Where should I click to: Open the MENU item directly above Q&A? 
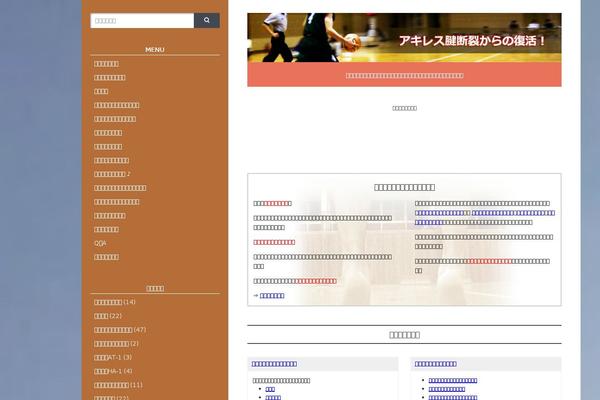pos(106,229)
